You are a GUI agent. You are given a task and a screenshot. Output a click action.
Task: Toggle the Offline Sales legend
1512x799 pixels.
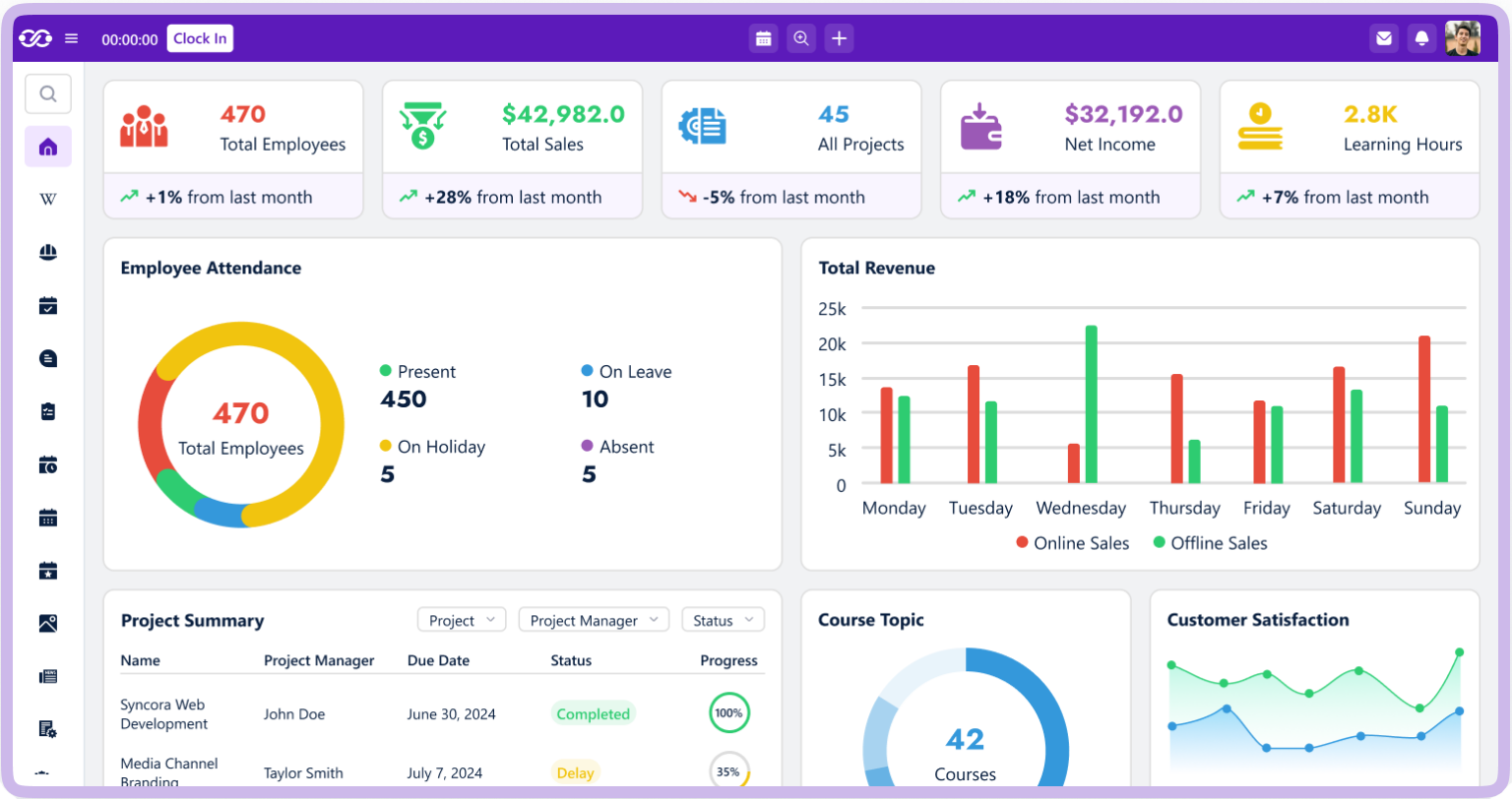coord(1210,542)
